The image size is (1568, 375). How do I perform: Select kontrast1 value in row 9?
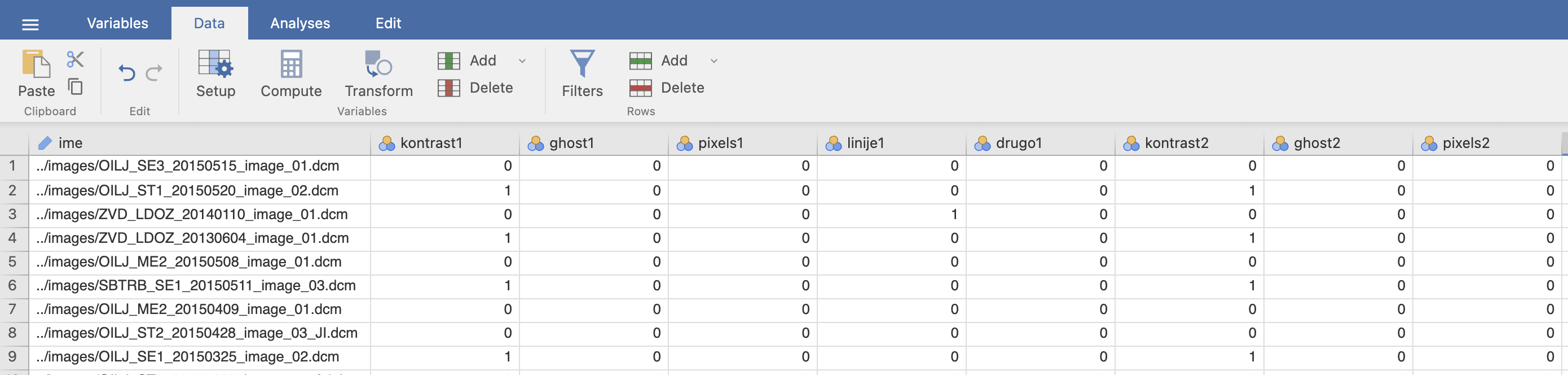[x=445, y=357]
